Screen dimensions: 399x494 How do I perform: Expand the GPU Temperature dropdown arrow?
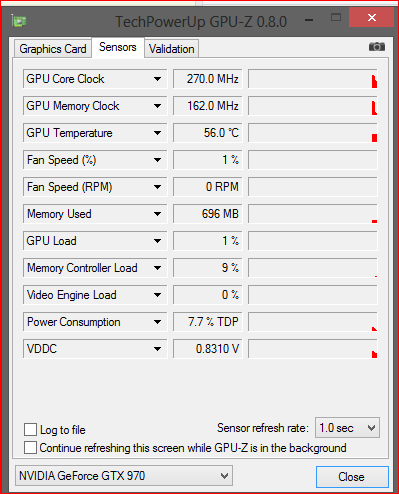157,133
